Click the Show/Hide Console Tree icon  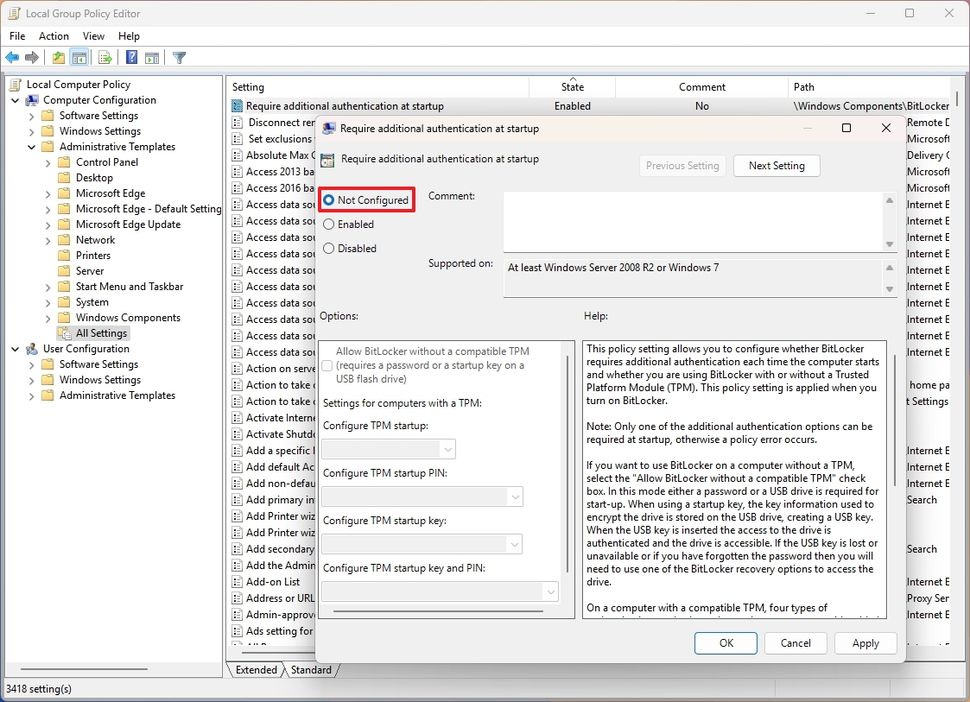[x=80, y=57]
